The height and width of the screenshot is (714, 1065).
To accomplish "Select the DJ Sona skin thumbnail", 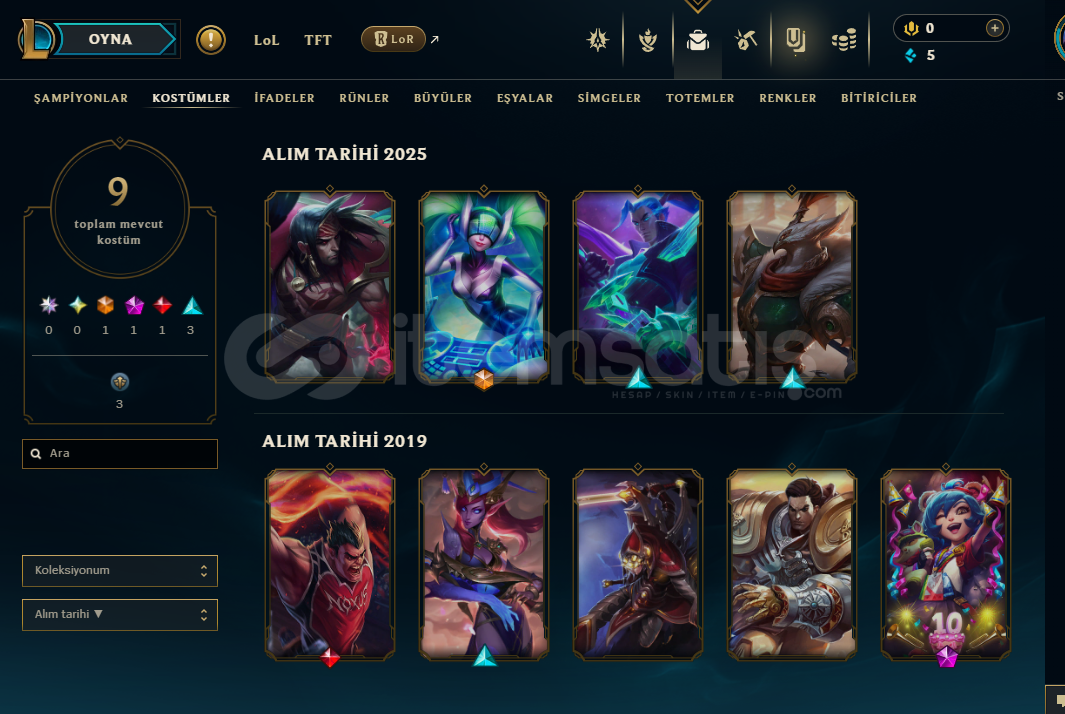I will pyautogui.click(x=484, y=286).
